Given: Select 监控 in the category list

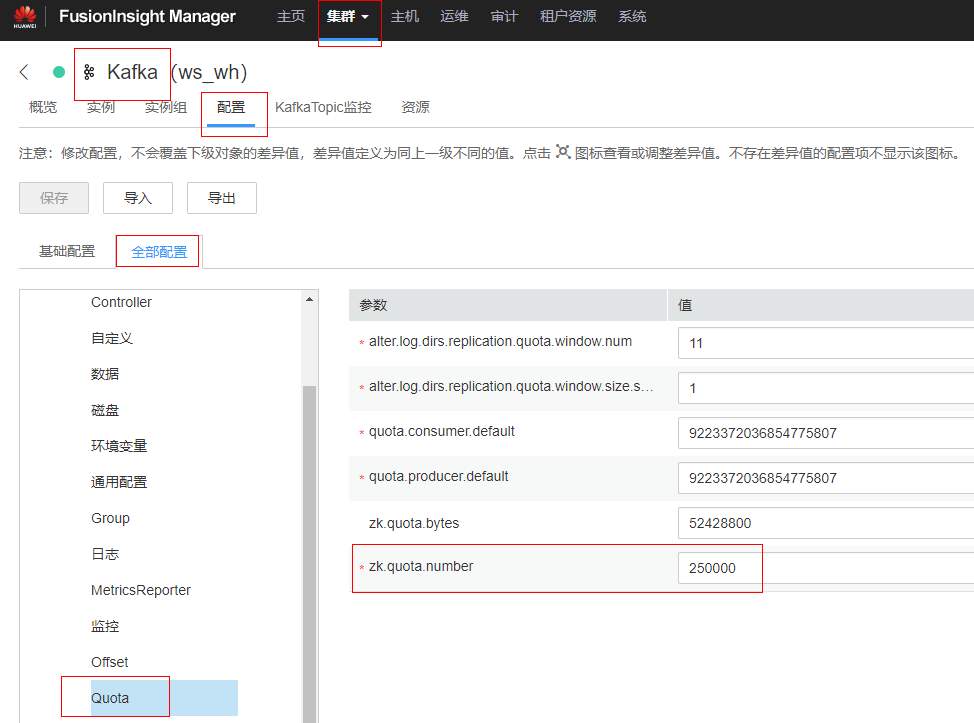Looking at the screenshot, I should point(105,626).
